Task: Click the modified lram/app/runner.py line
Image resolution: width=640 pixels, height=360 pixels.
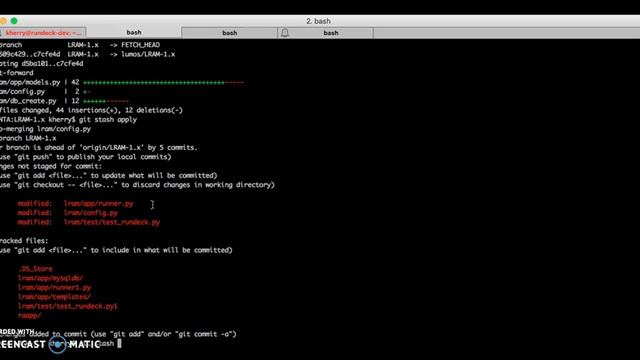Action: tap(76, 203)
